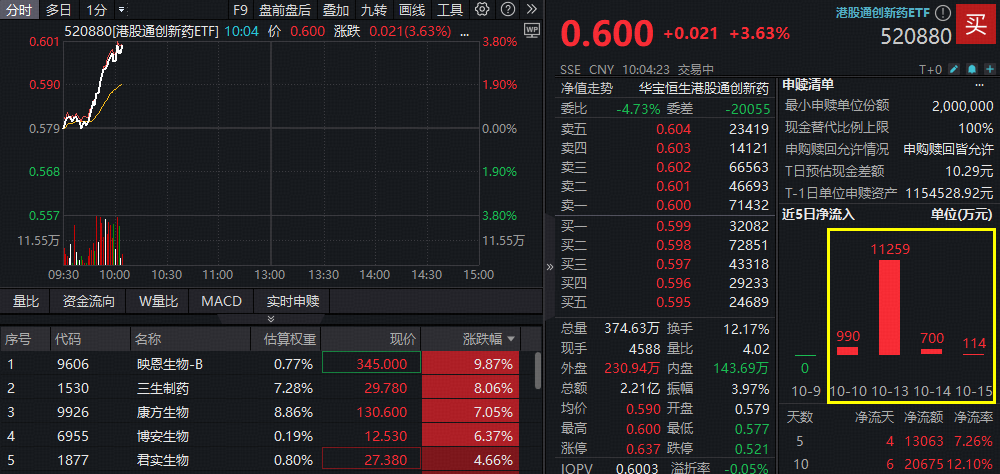This screenshot has height=474, width=1000.
Task: Toggle the 叠加 overlay mode
Action: (x=336, y=10)
